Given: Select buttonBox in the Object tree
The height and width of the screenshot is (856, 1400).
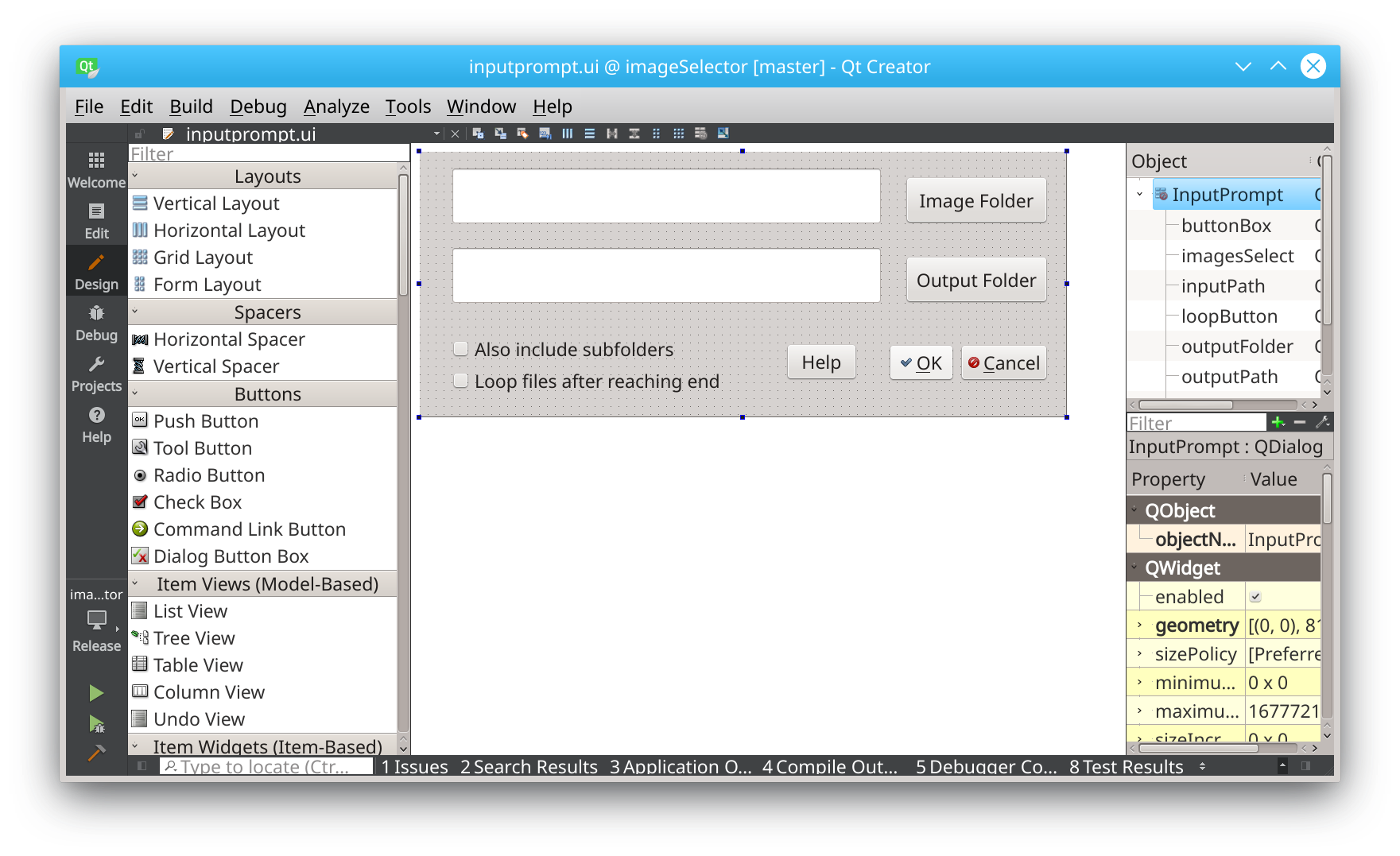Looking at the screenshot, I should click(x=1225, y=226).
